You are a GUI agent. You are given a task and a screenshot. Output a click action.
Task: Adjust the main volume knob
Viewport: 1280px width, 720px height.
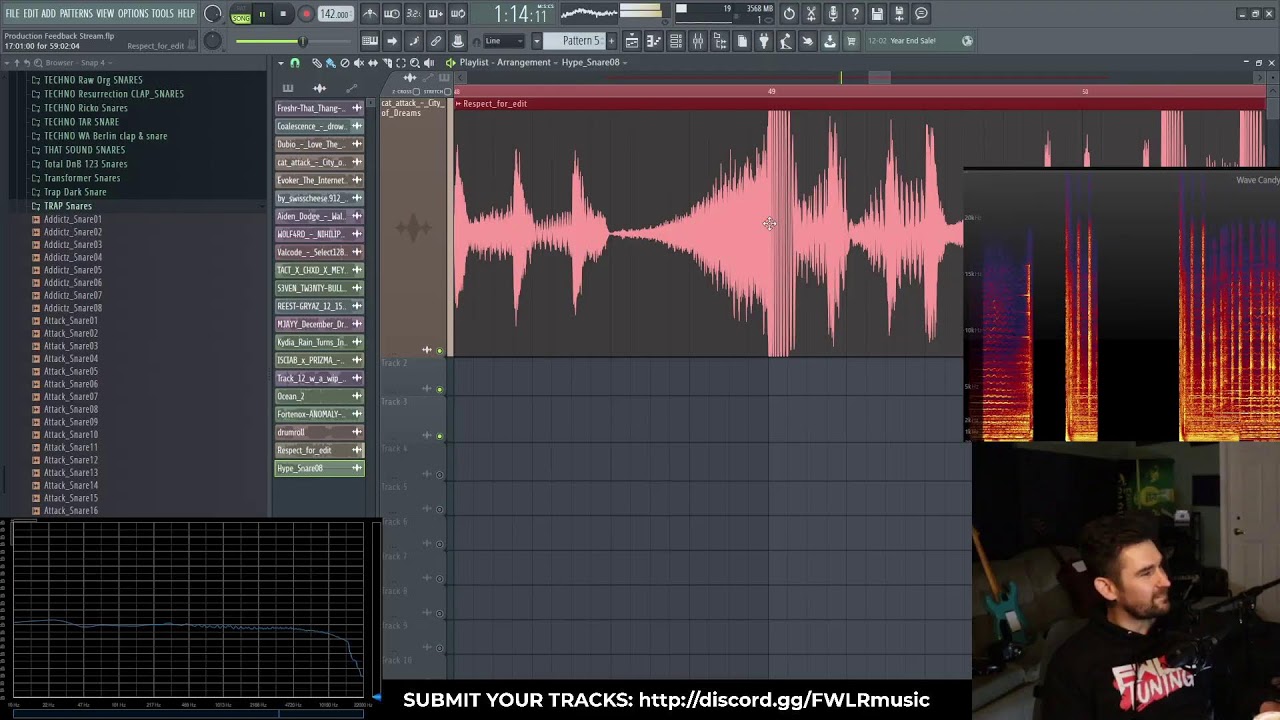pyautogui.click(x=212, y=13)
